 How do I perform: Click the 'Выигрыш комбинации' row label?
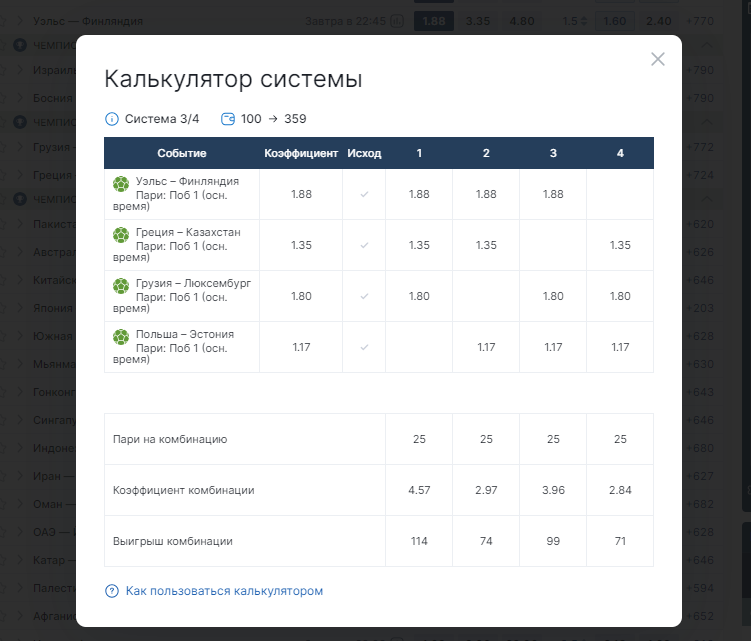tap(173, 541)
